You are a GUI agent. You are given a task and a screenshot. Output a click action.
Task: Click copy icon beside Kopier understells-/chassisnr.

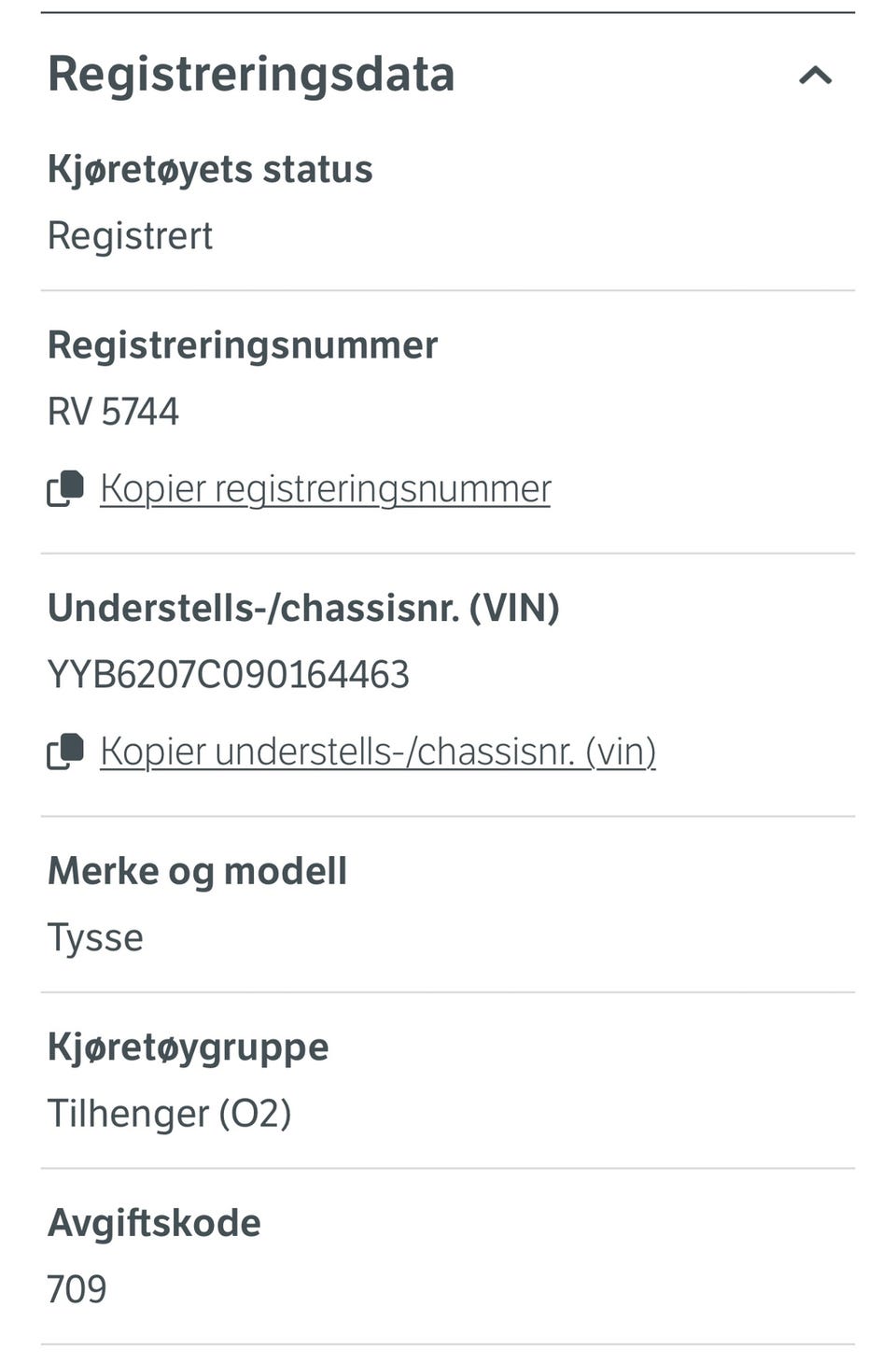(x=65, y=751)
